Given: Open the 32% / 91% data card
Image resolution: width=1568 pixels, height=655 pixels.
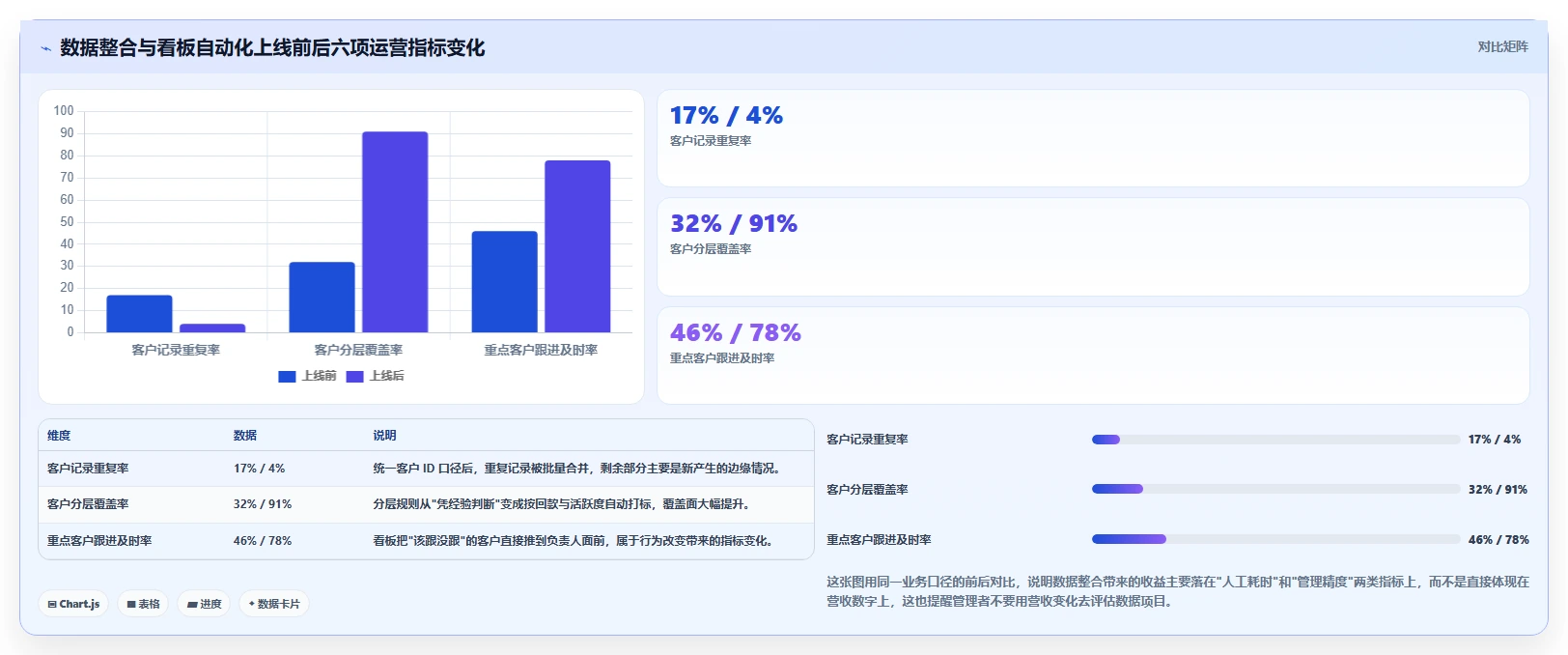Looking at the screenshot, I should 1093,247.
